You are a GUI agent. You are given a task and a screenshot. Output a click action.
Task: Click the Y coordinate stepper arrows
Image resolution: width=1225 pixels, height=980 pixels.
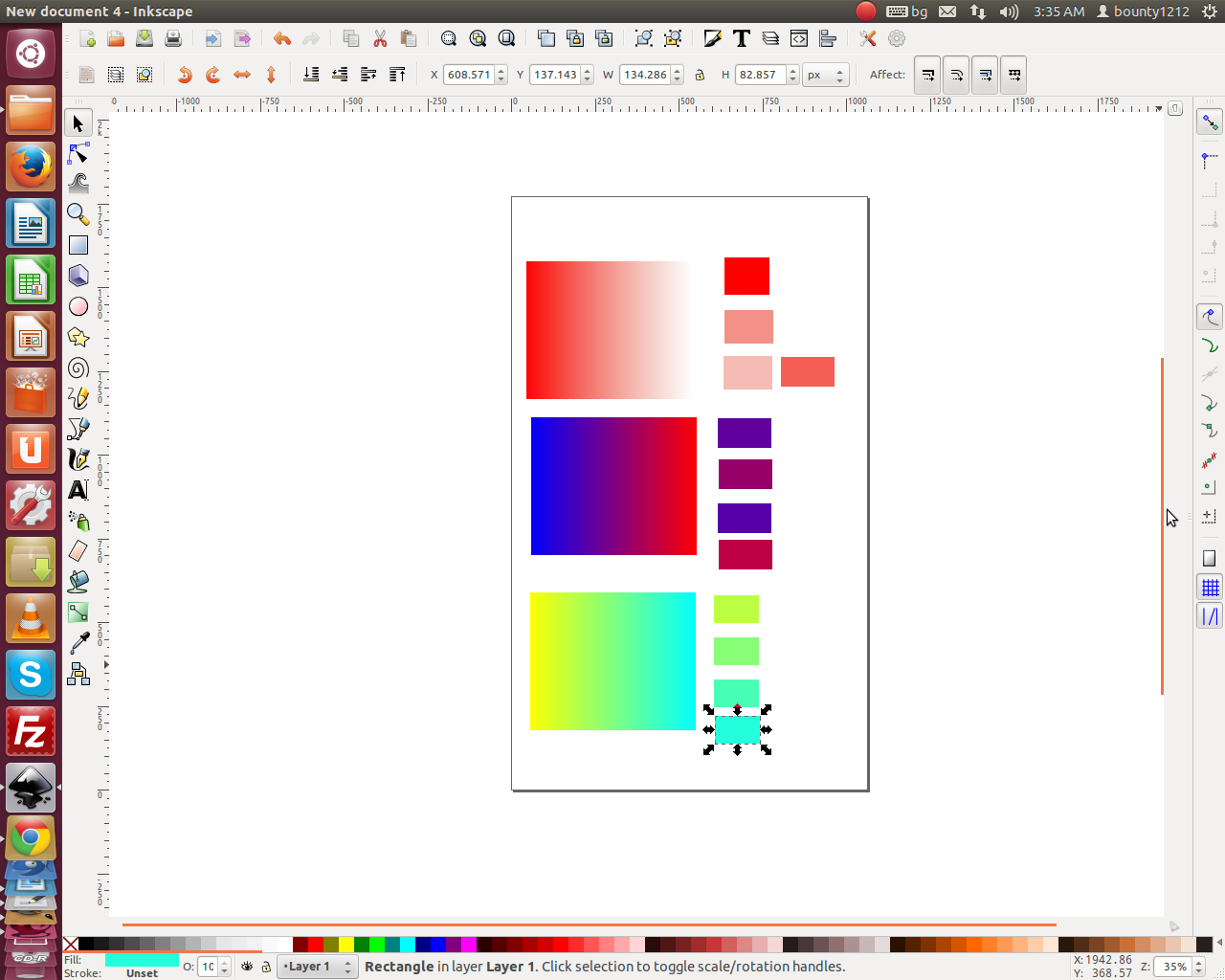pyautogui.click(x=588, y=75)
